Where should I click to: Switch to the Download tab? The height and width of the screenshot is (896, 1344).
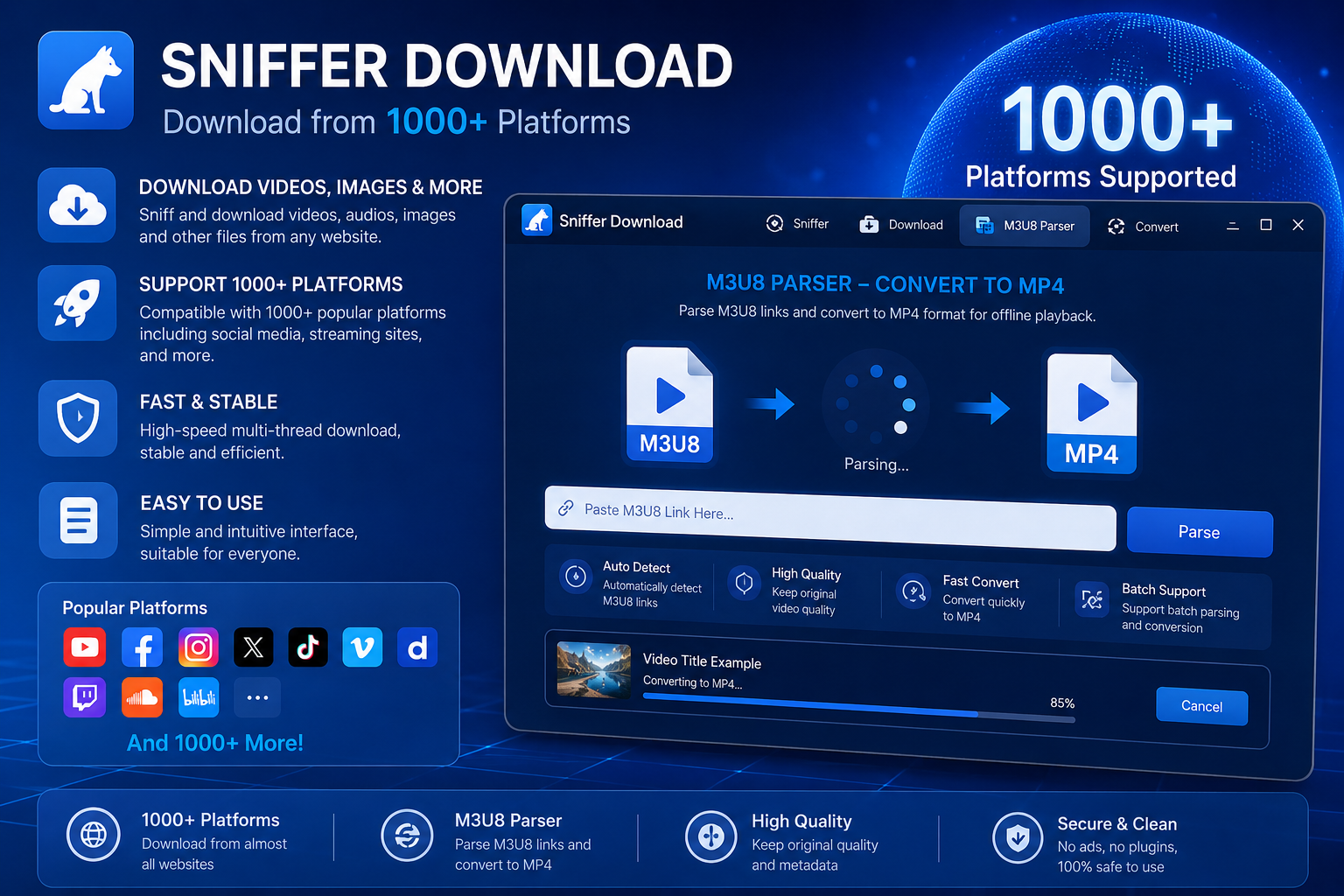tap(901, 225)
